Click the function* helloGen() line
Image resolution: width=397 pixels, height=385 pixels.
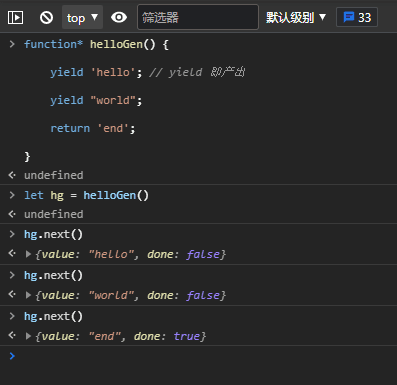click(96, 44)
